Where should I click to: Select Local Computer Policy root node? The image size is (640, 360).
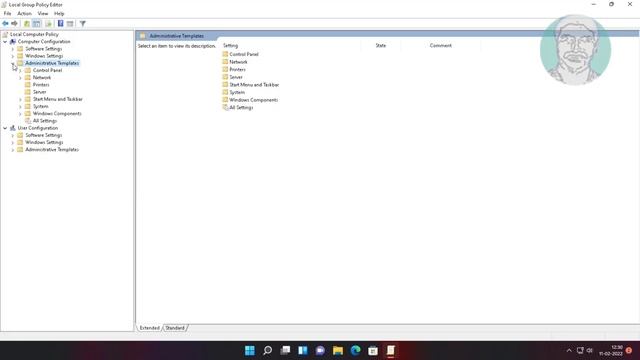coord(34,34)
